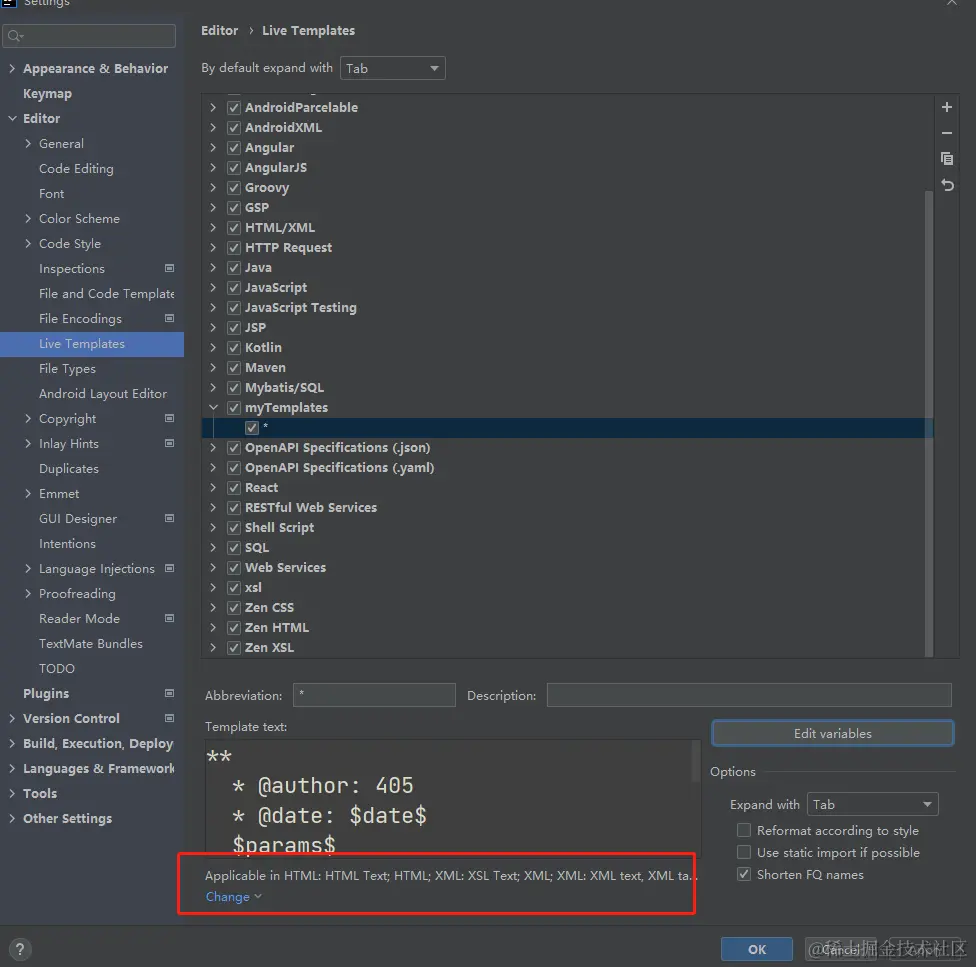Click the Plugins project-level settings icon
976x967 pixels.
[x=169, y=693]
